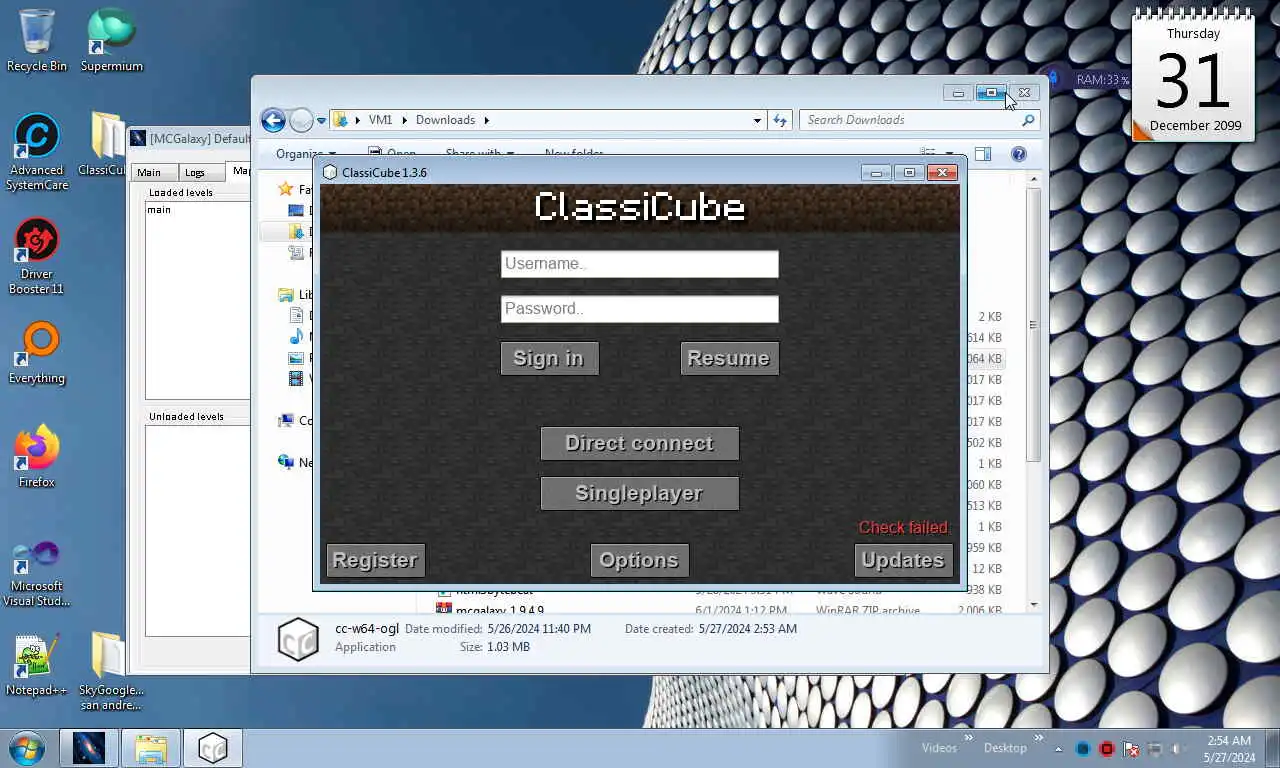Open Advanced SystemCare shortcut
1280x768 pixels.
pos(37,152)
